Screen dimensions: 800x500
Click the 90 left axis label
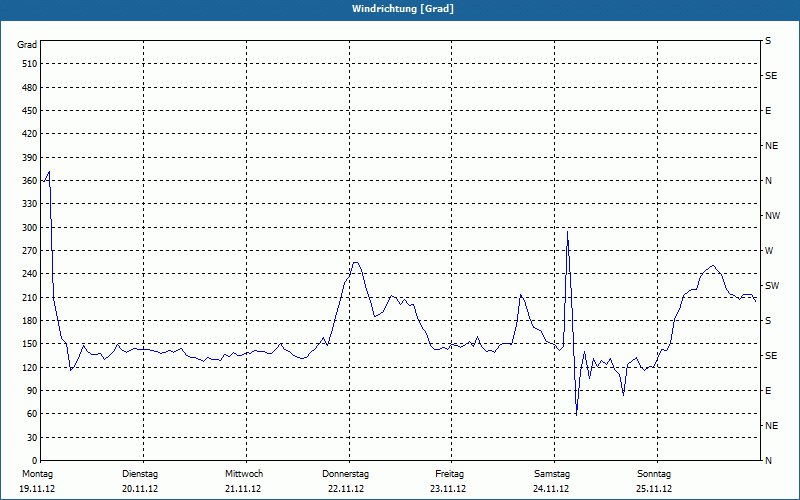[x=32, y=390]
